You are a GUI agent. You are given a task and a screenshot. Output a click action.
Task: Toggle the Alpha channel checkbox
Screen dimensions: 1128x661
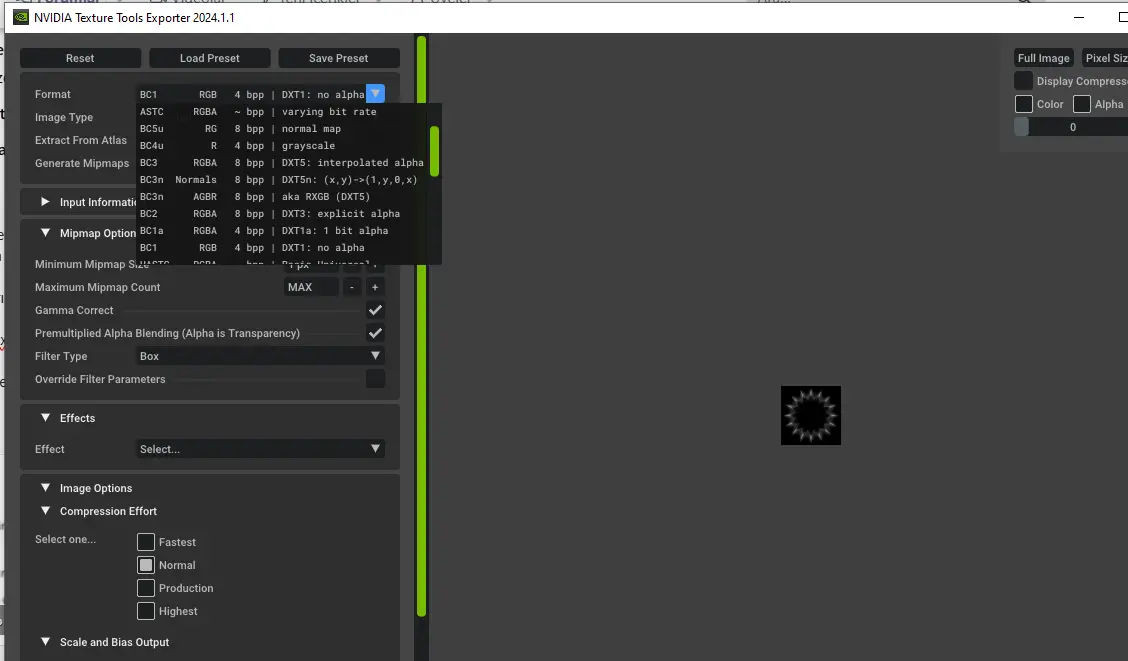pos(1081,104)
